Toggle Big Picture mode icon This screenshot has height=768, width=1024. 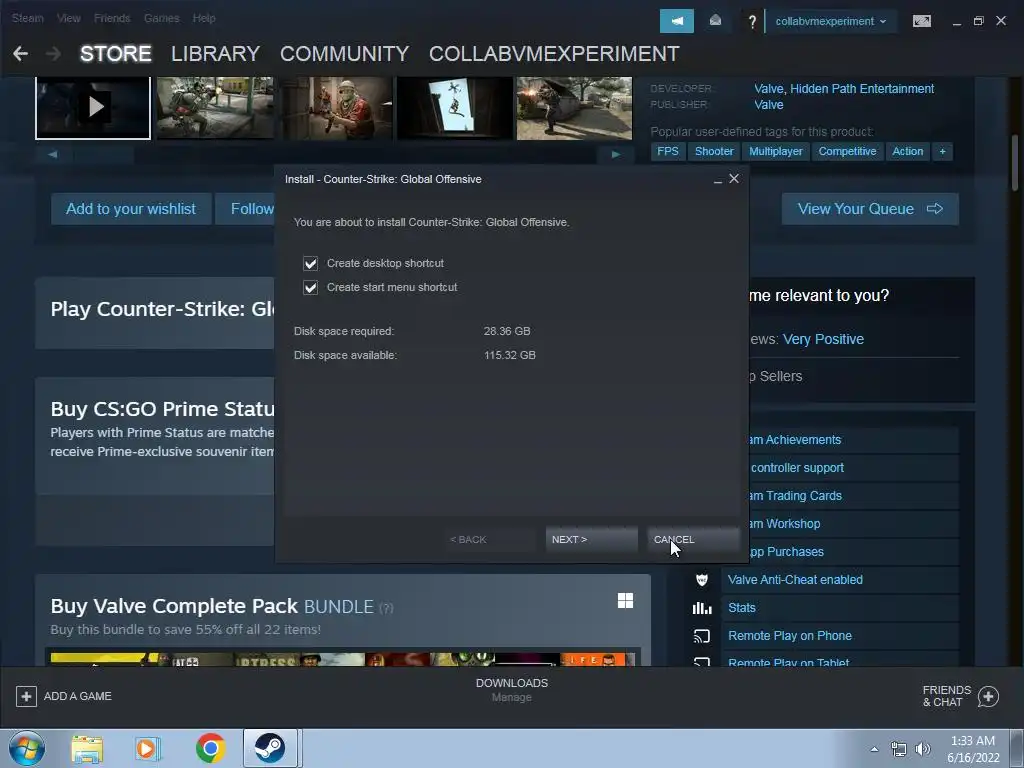[921, 21]
